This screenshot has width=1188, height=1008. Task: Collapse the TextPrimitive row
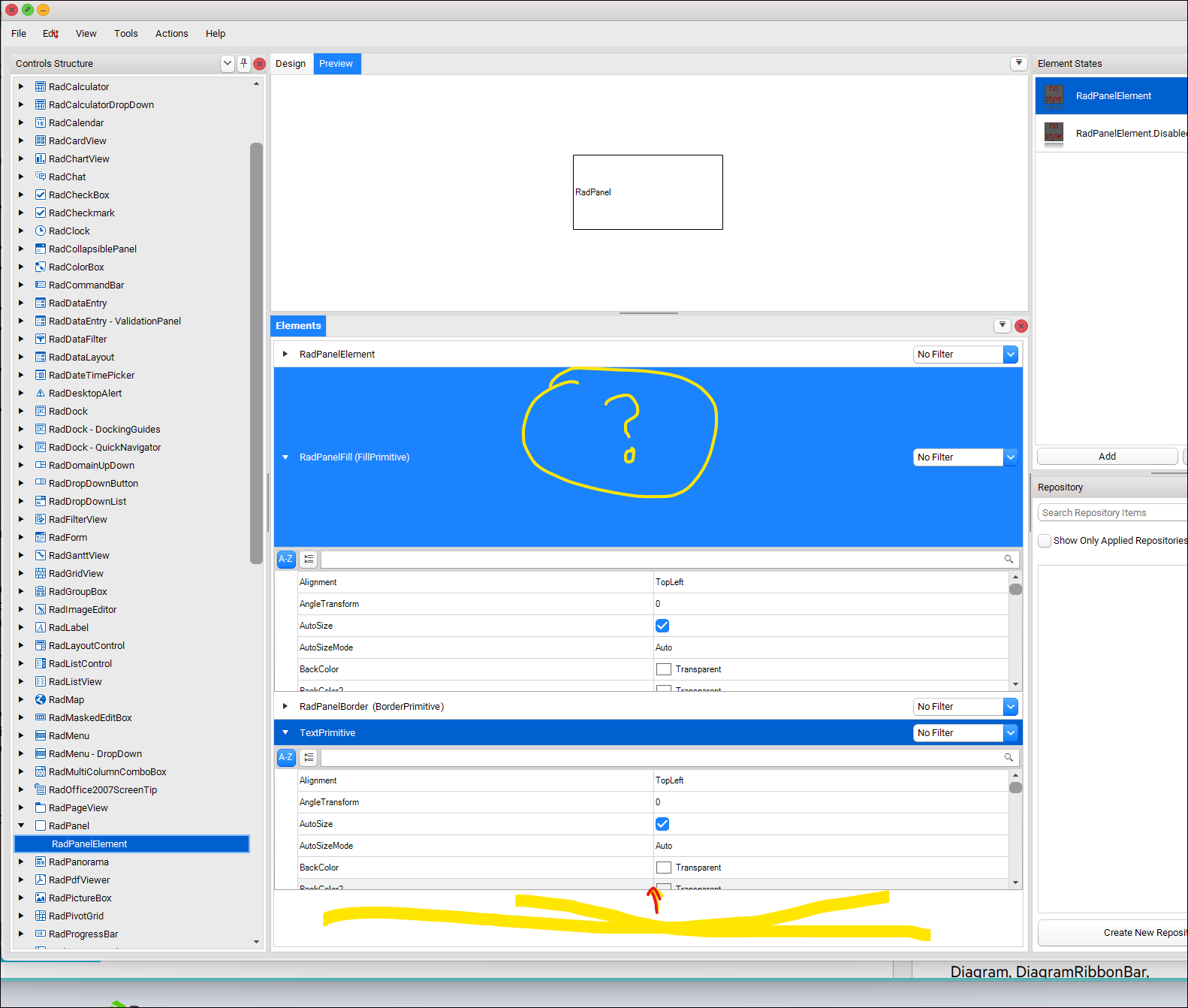point(285,732)
